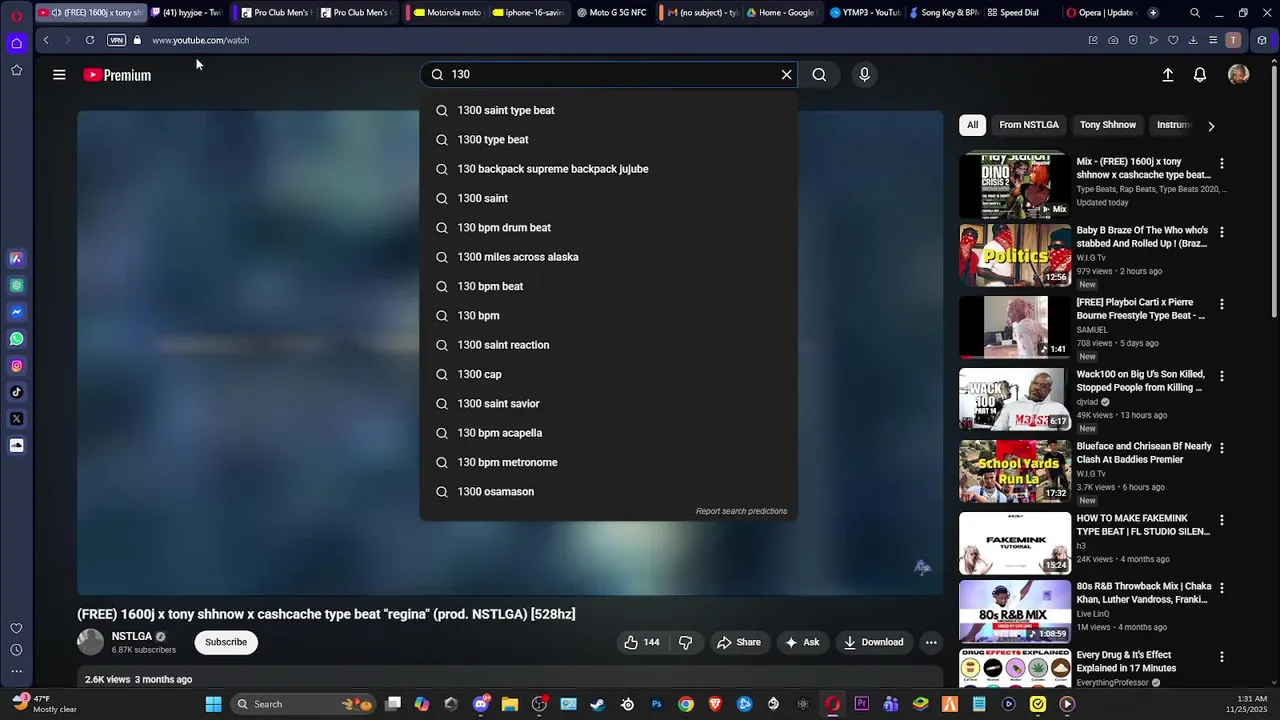The height and width of the screenshot is (720, 1280).
Task: Choose suggestion '130 bpm metronome'
Action: (x=608, y=462)
